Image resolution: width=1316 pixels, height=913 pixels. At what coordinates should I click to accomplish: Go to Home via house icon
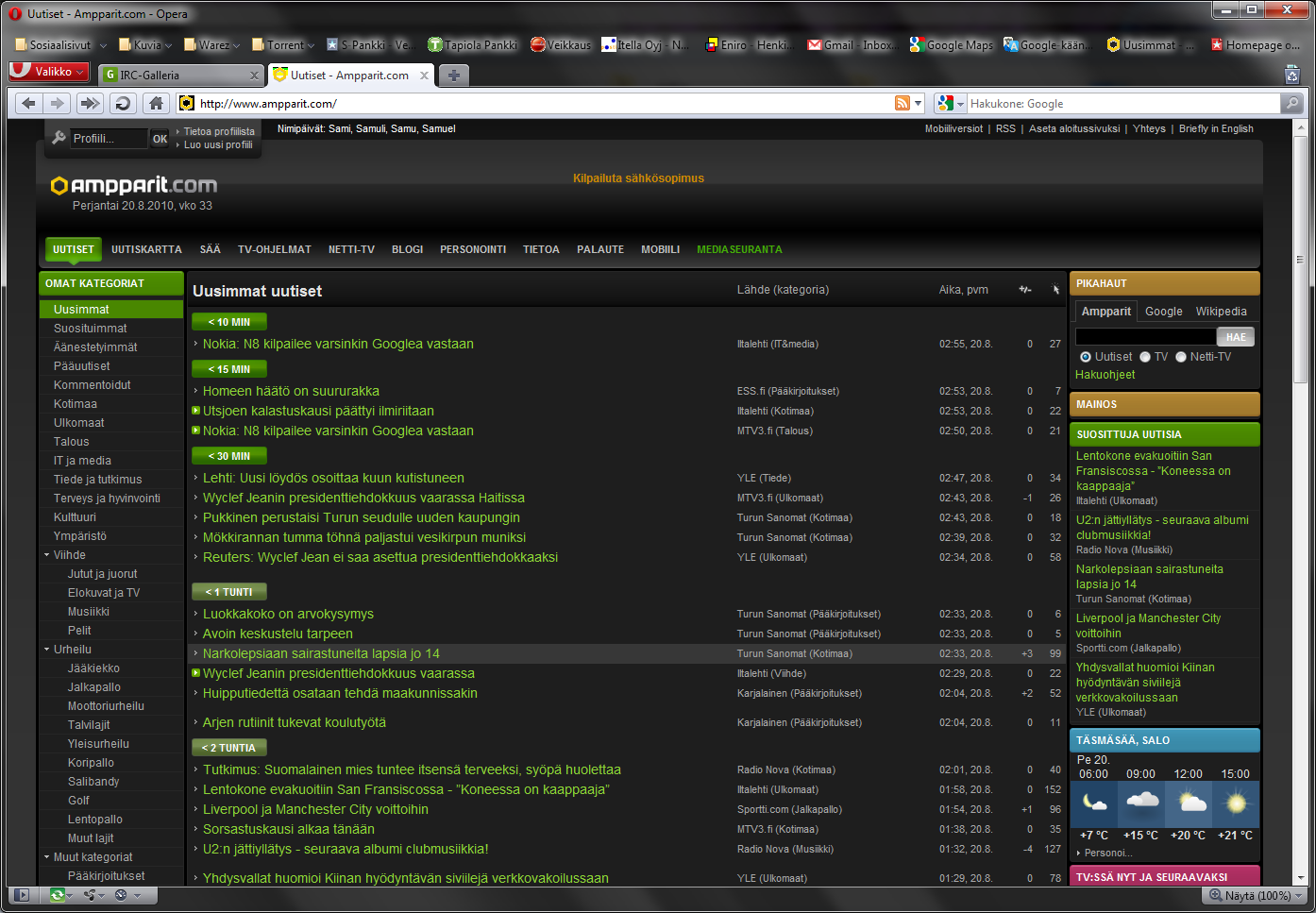tap(156, 104)
